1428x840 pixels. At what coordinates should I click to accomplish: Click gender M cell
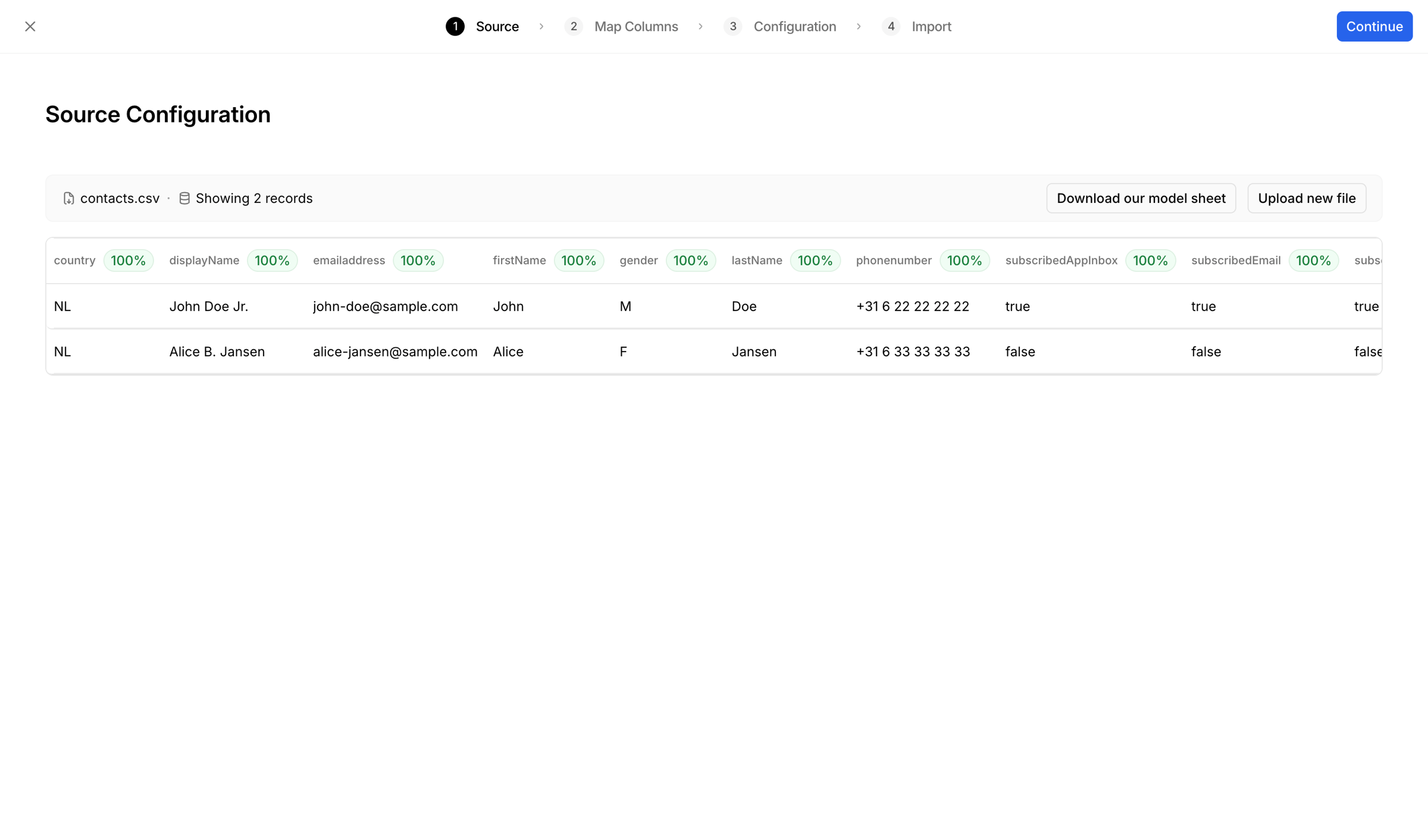(x=625, y=306)
